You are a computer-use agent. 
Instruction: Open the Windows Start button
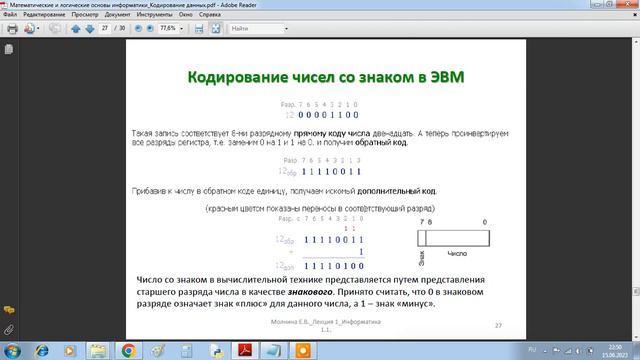[12, 351]
